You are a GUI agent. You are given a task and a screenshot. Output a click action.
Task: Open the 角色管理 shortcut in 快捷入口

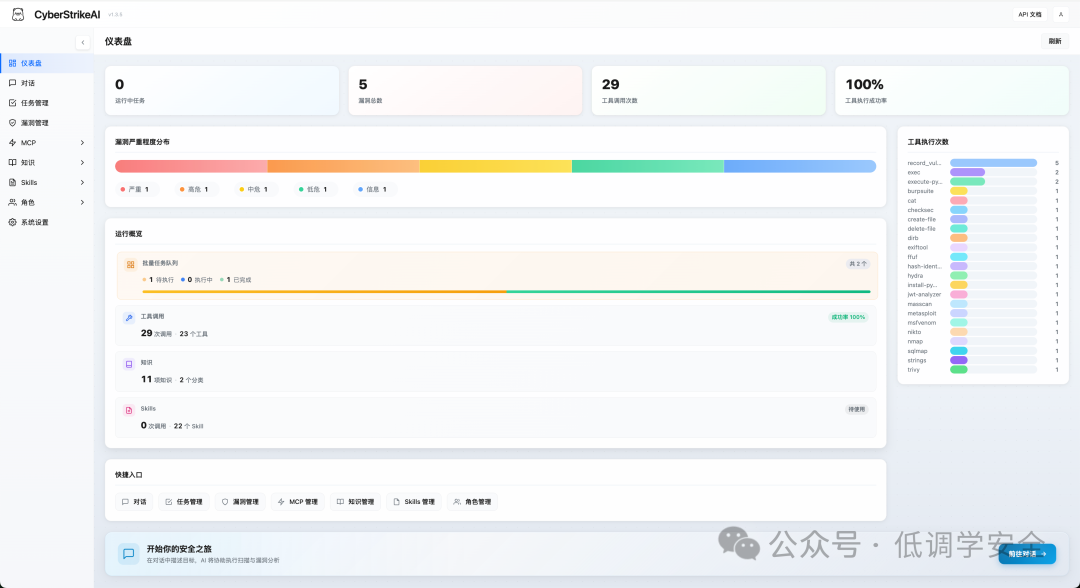coord(472,502)
